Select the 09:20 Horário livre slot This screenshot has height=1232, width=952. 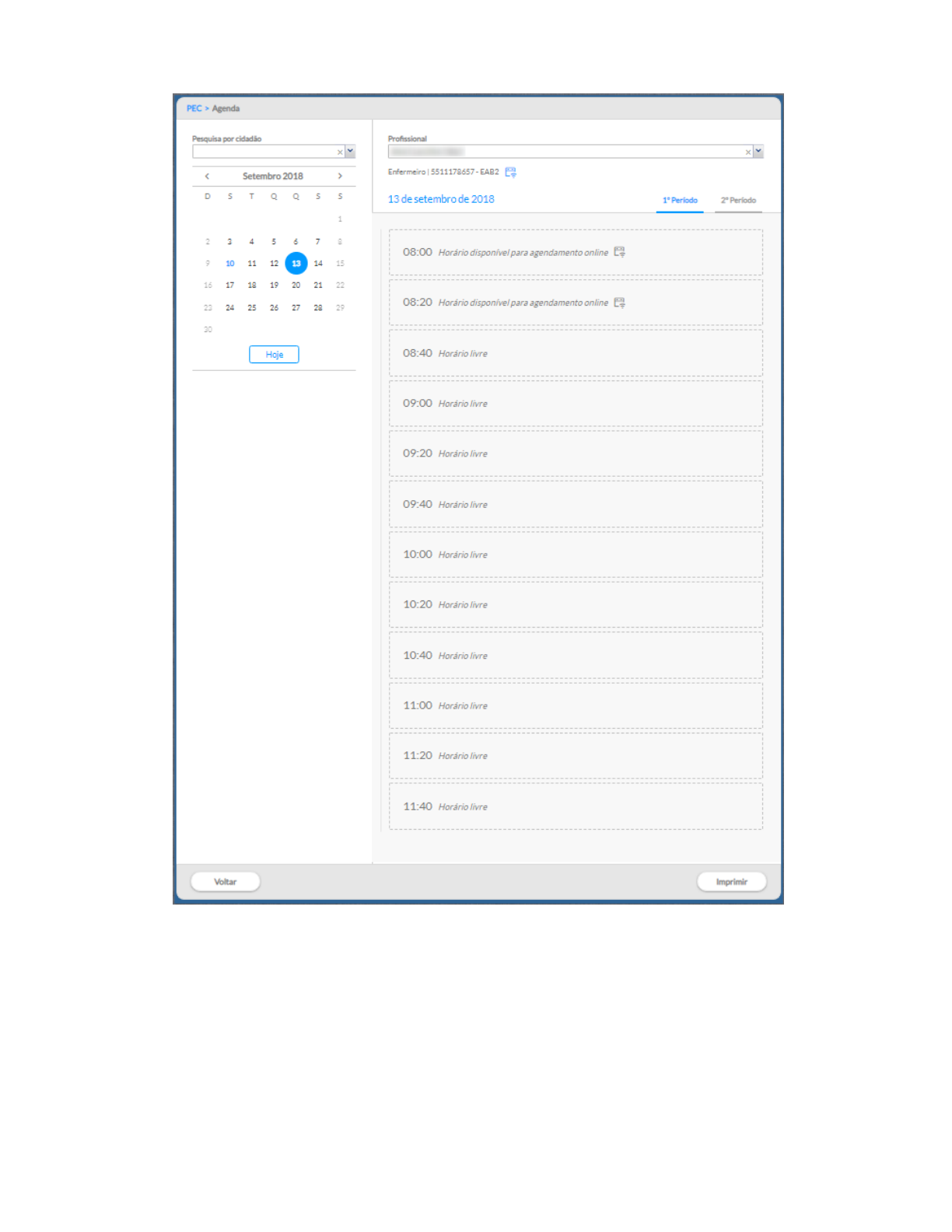pos(576,453)
